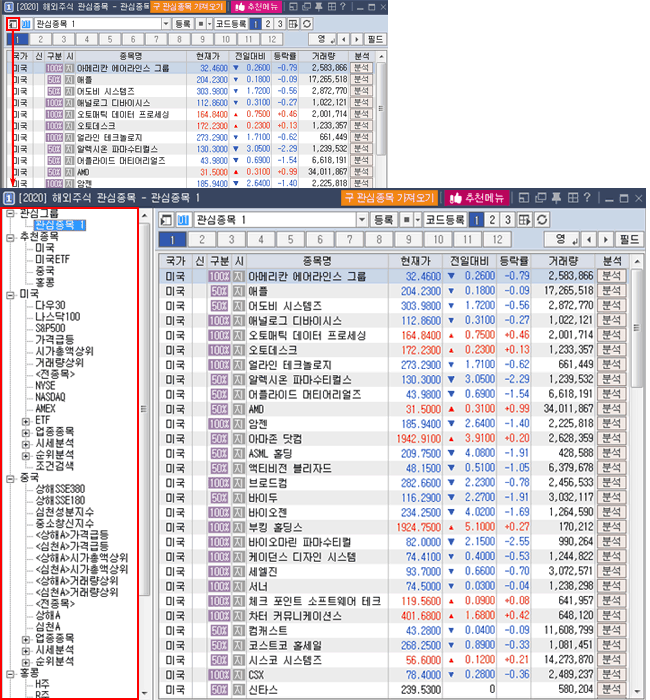650x700 pixels.
Task: Open column layout icon in upper window toolbar
Action: click(x=293, y=24)
